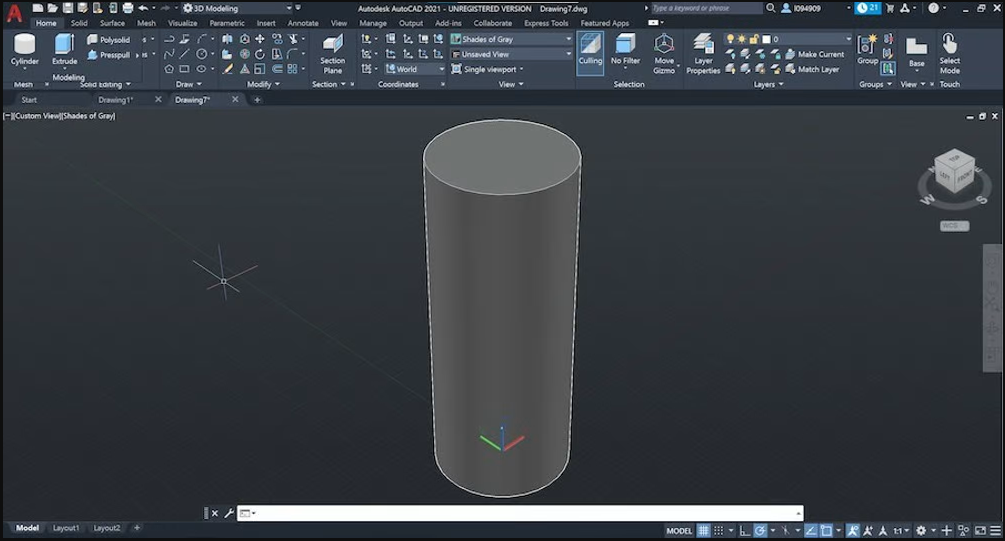
Task: Click the search magnifier icon
Action: coord(770,8)
